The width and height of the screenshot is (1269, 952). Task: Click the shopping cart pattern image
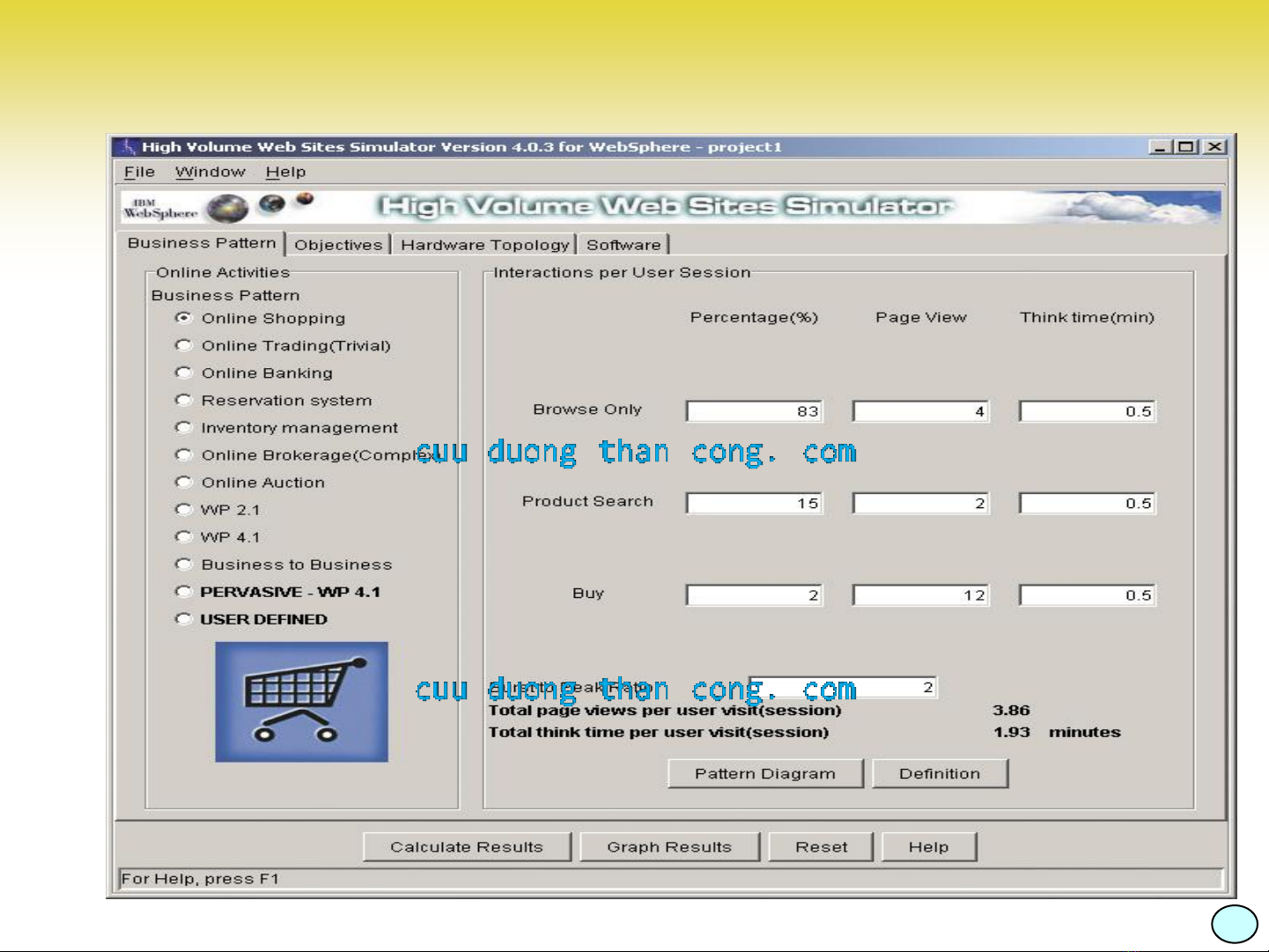(x=301, y=702)
